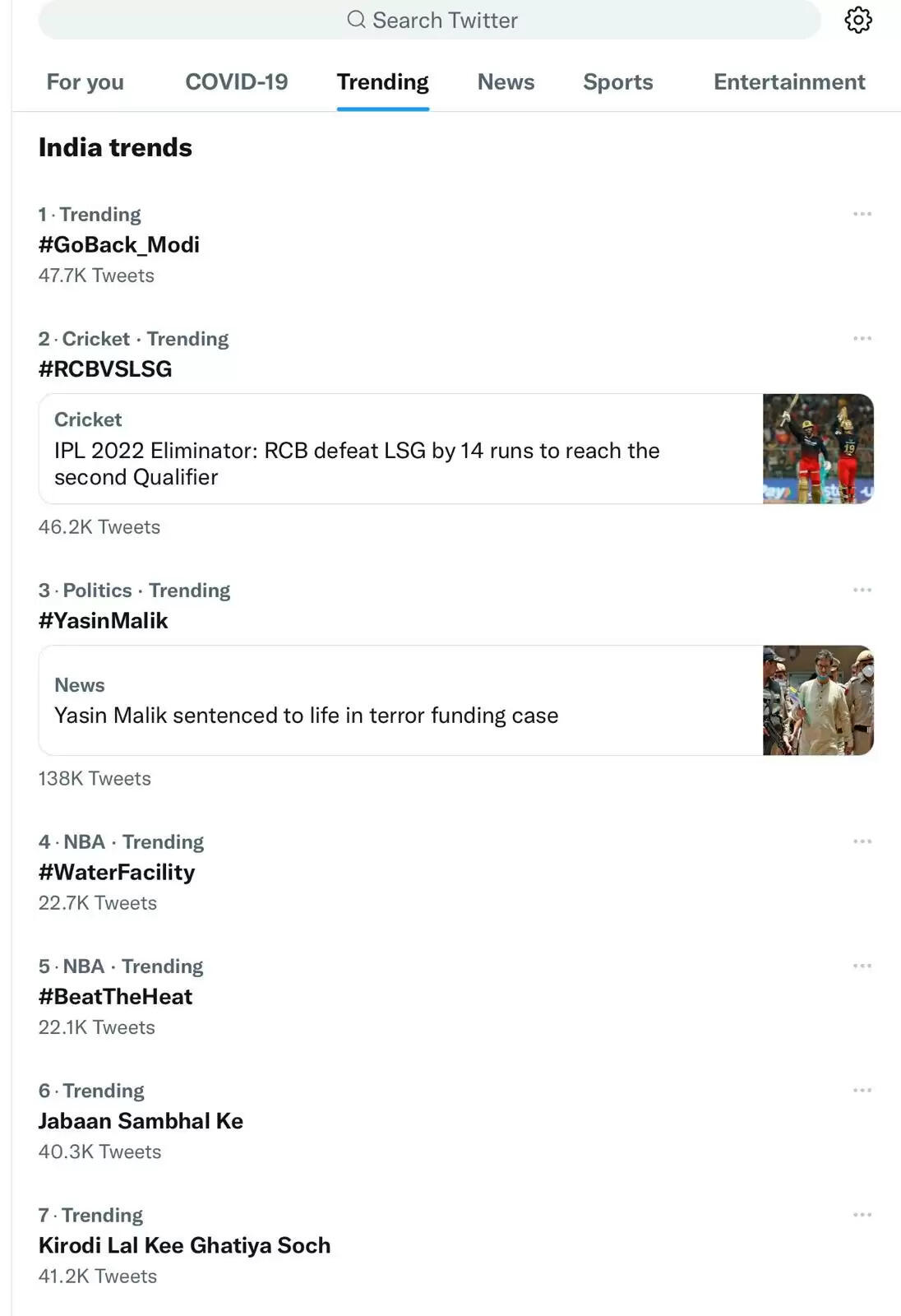Switch to the COVID-19 tab

238,82
